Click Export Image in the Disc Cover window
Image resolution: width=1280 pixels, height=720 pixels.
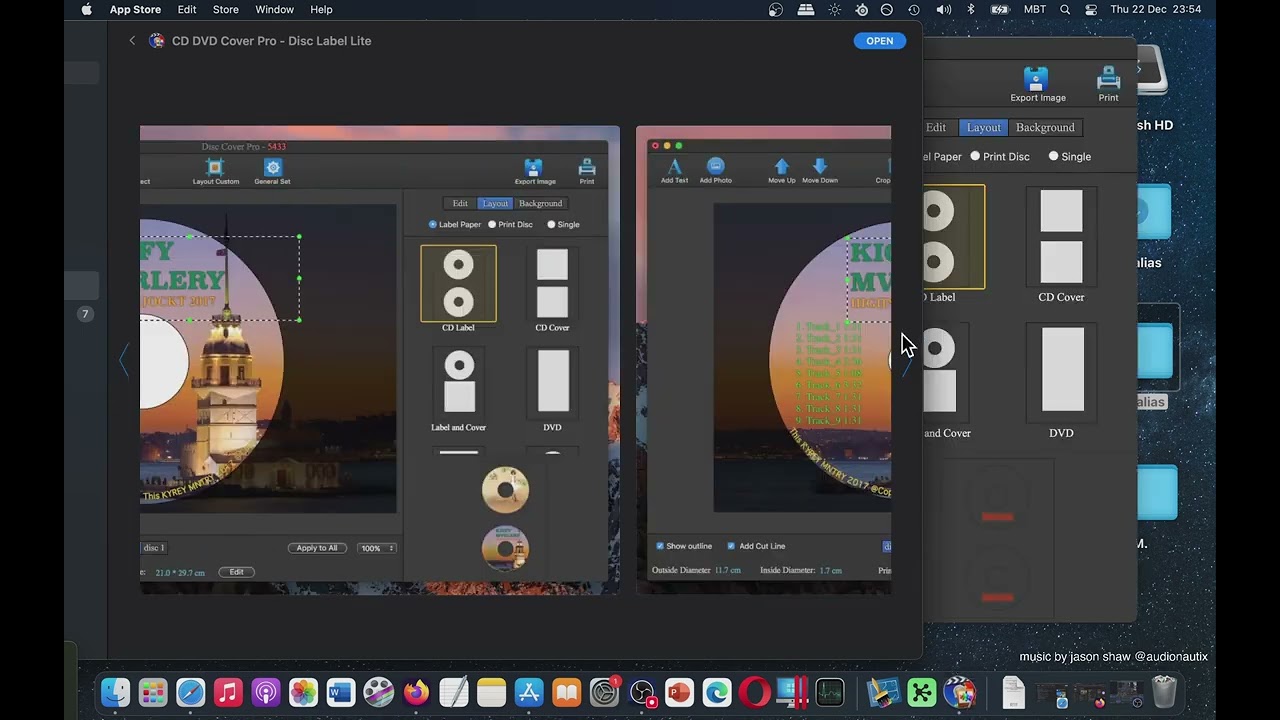click(1037, 85)
